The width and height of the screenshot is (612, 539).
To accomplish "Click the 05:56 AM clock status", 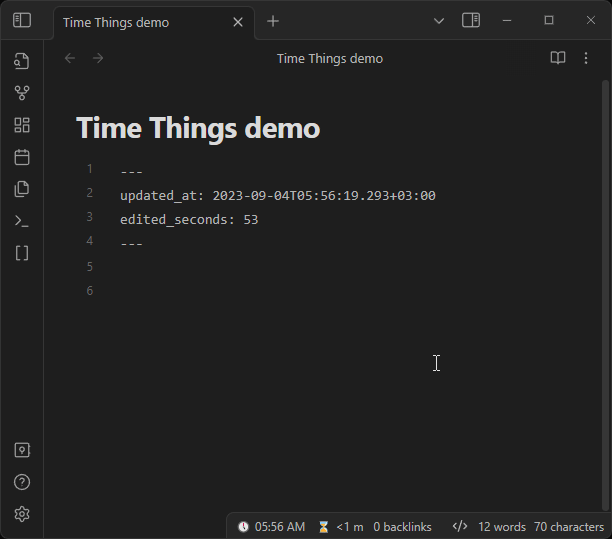I will [x=280, y=527].
